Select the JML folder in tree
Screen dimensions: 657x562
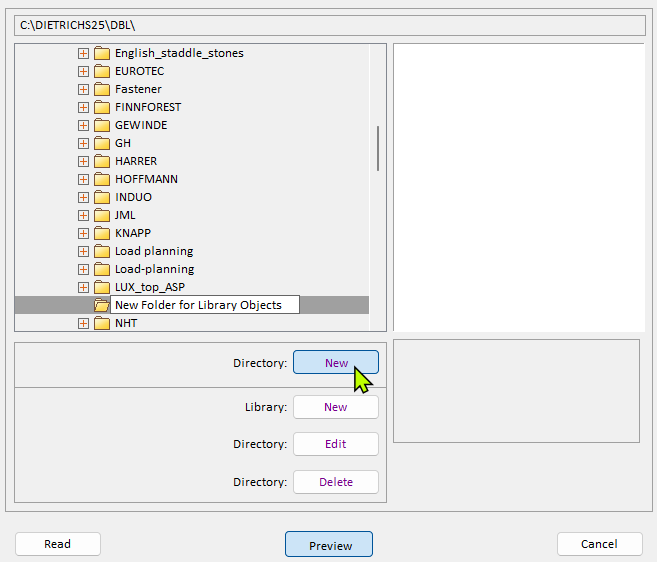125,215
